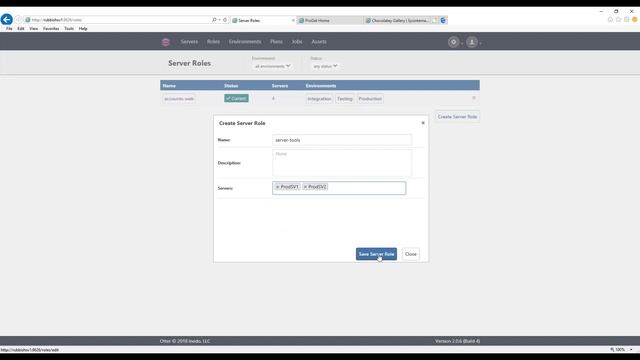This screenshot has width=640, height=360.
Task: Click the Server Roles page heading
Action: pyautogui.click(x=189, y=63)
